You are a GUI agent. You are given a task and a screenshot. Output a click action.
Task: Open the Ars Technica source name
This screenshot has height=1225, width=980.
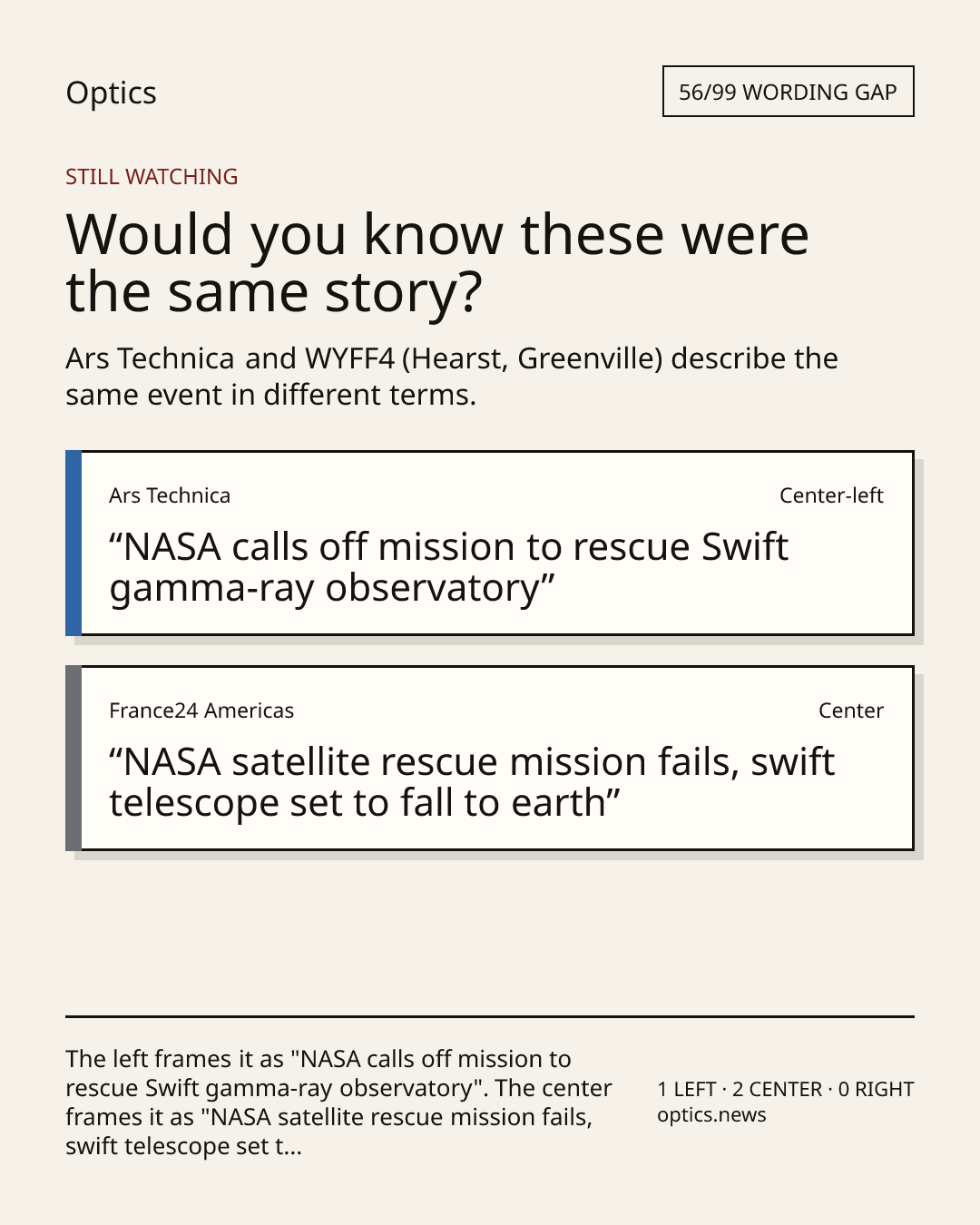170,495
